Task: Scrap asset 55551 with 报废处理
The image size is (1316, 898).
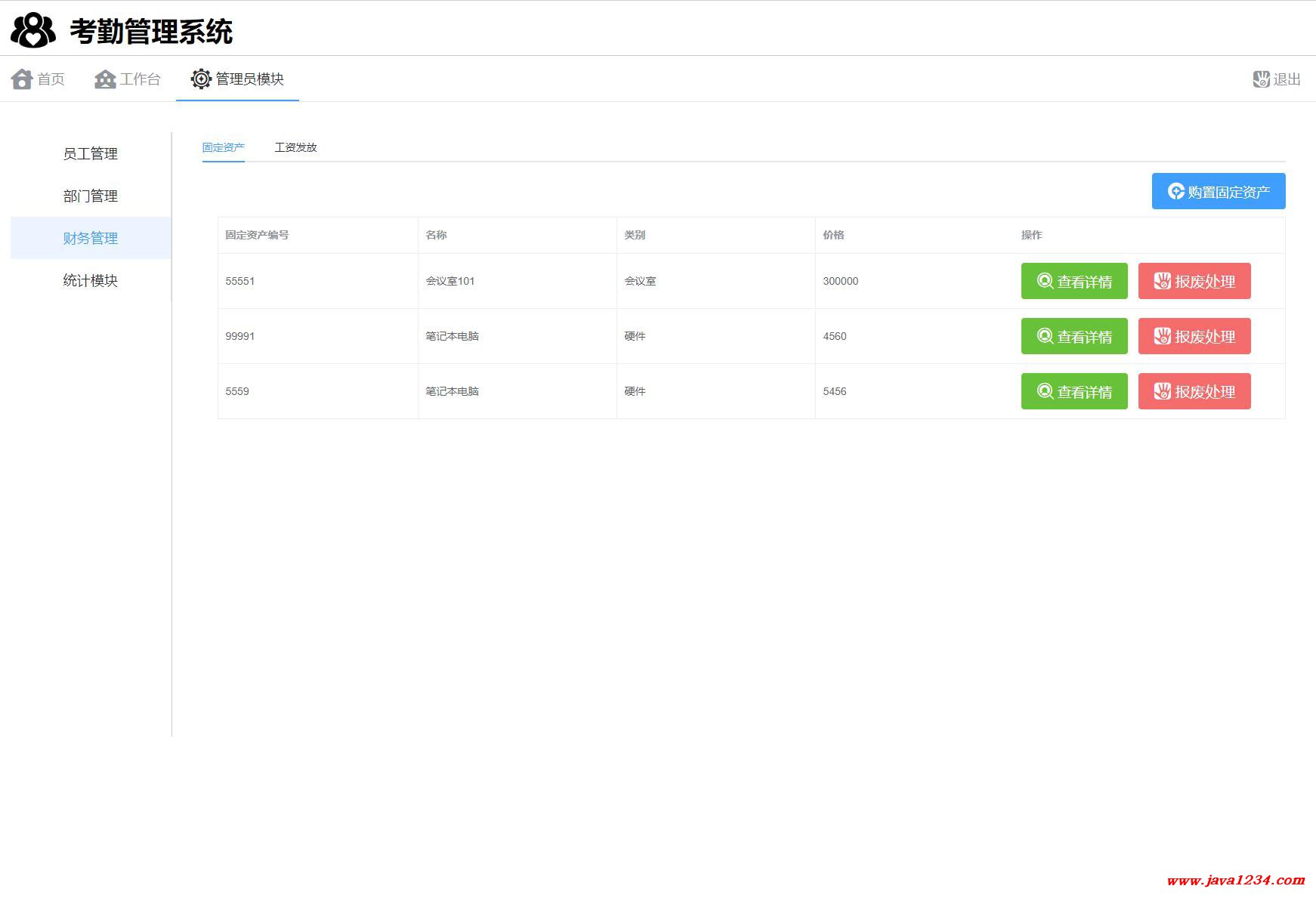Action: (1194, 281)
